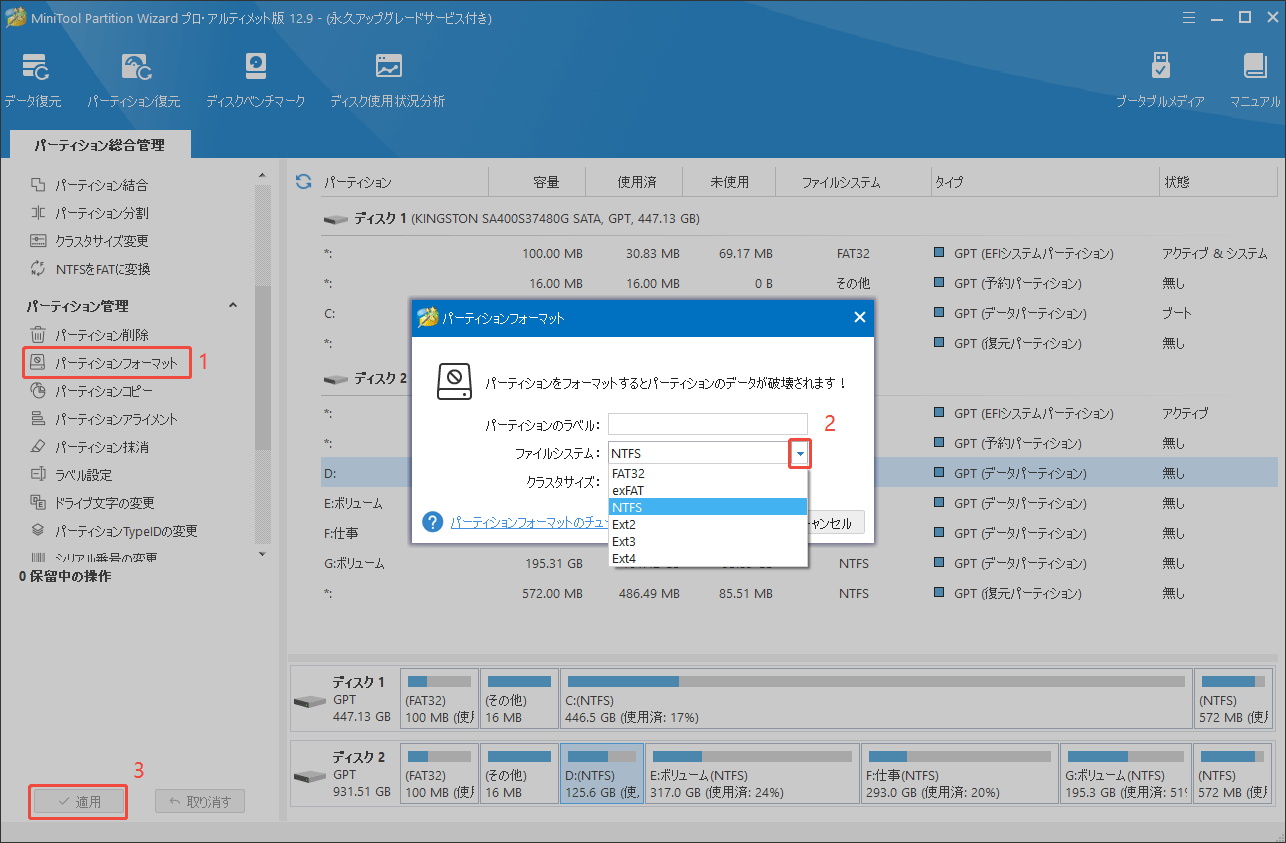Viewport: 1286px width, 843px height.
Task: Select F:仕事(NTFS) block in disk map
Action: point(958,772)
